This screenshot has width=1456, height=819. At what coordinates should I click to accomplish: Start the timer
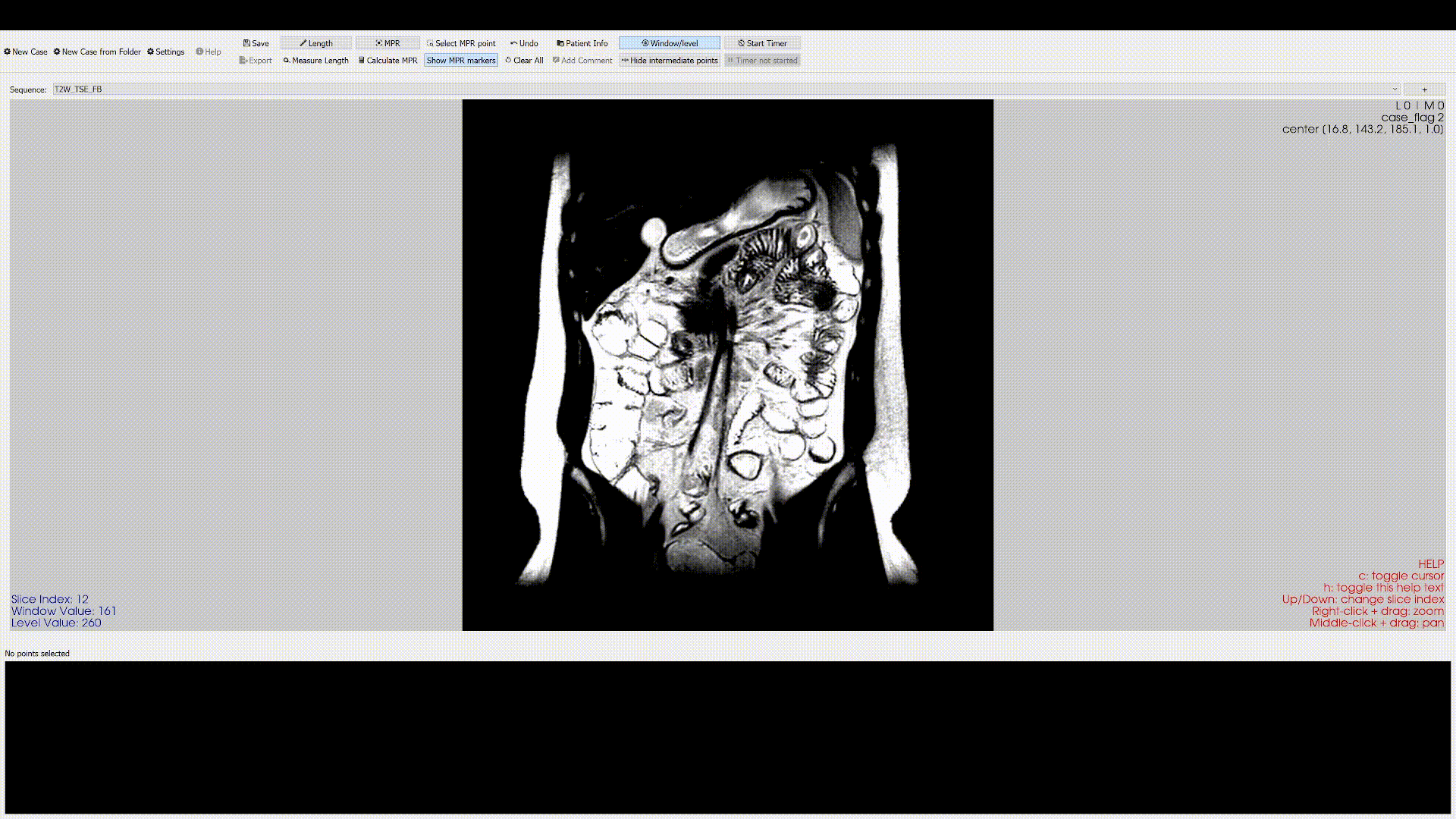click(762, 43)
